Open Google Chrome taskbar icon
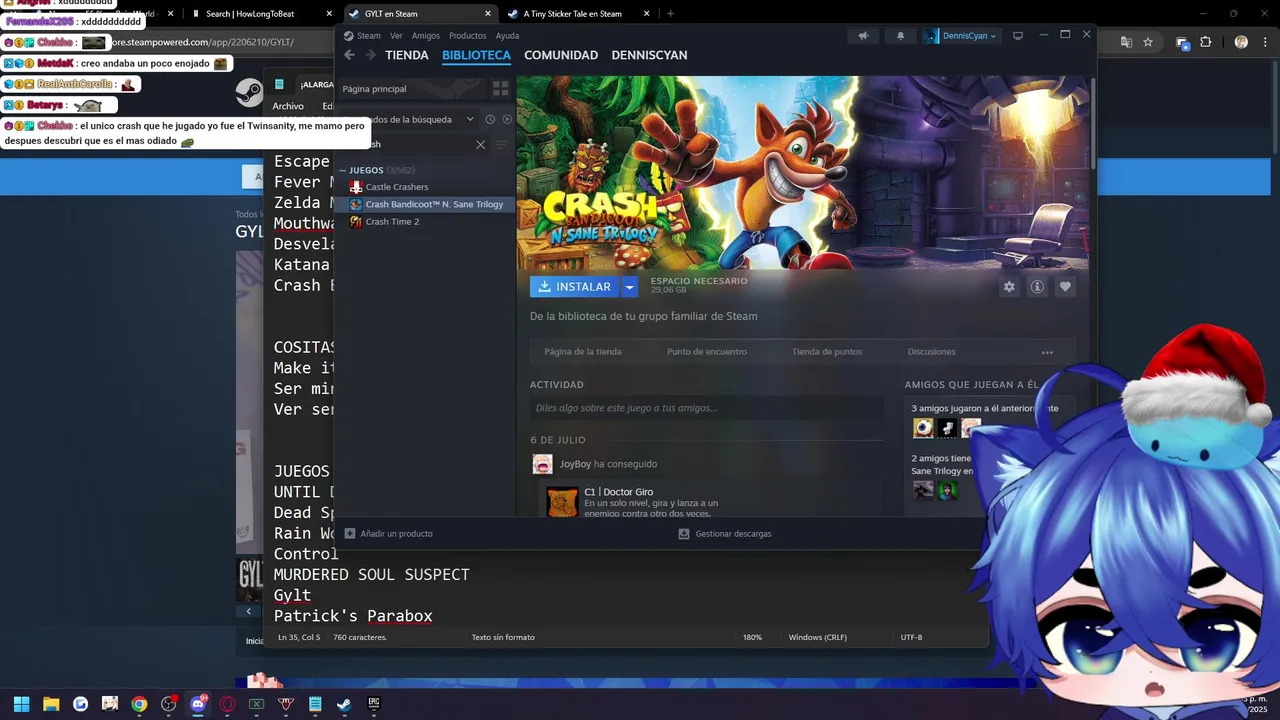The width and height of the screenshot is (1280, 720). tap(139, 704)
